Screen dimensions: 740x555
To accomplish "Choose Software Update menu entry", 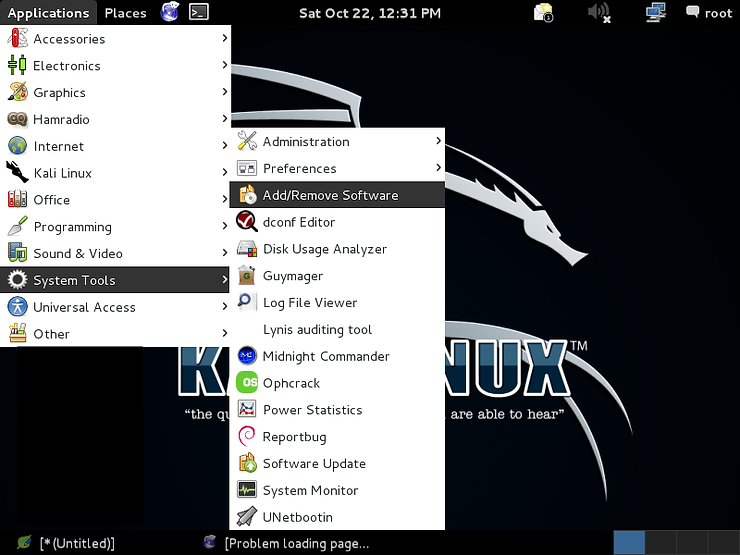I will 337,463.
